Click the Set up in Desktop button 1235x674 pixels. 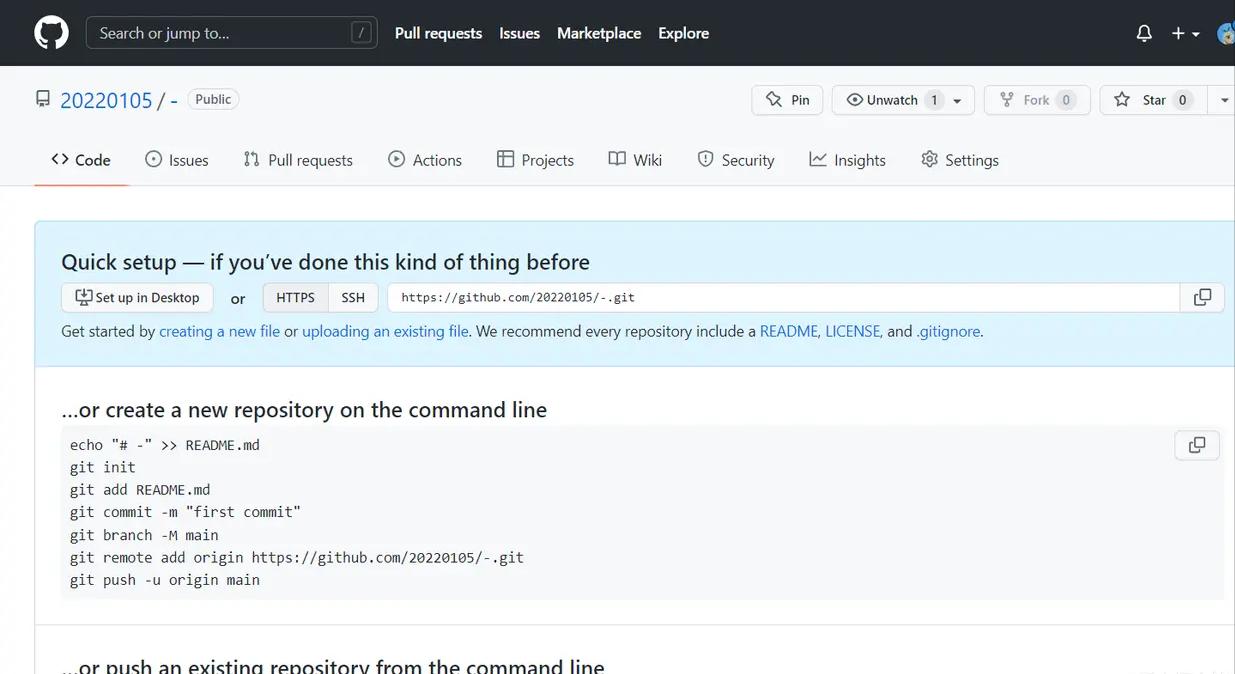tap(136, 297)
